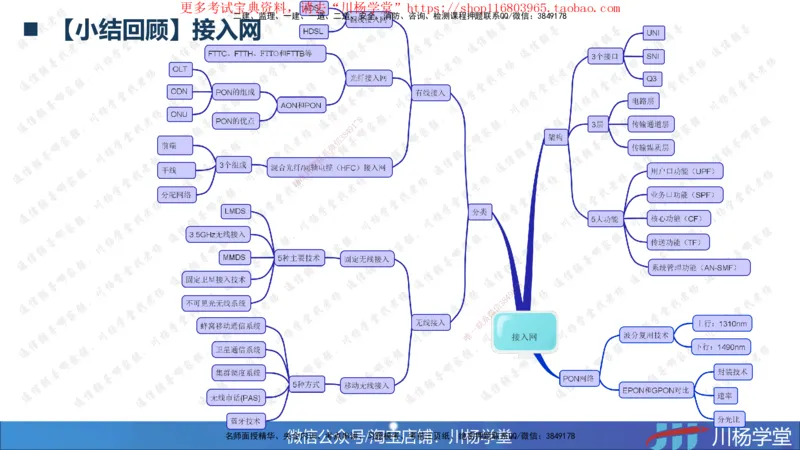800x450 pixels.
Task: Select the 无线市话(PAS) node
Action: [x=235, y=398]
